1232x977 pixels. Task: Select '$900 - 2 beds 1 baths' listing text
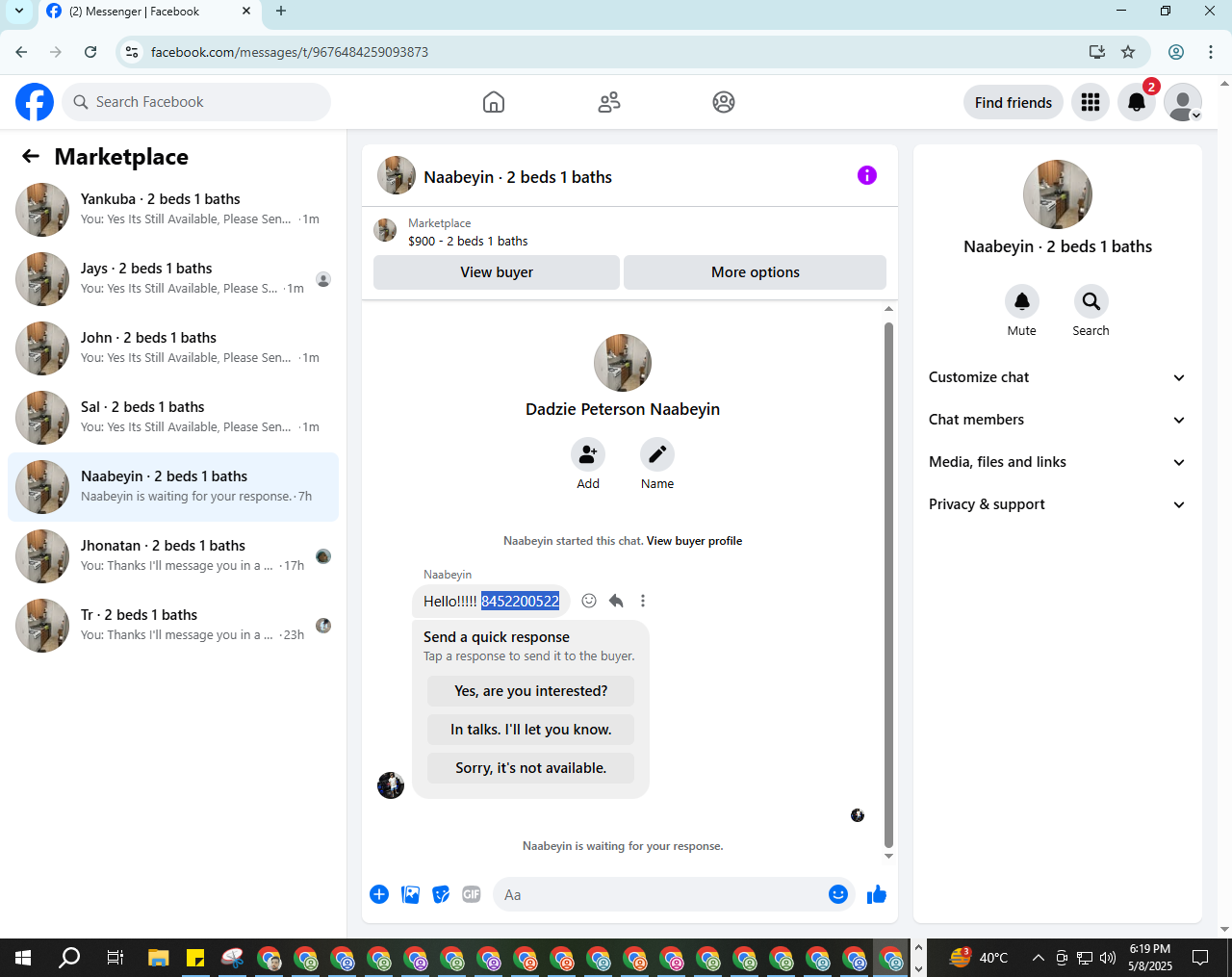468,242
